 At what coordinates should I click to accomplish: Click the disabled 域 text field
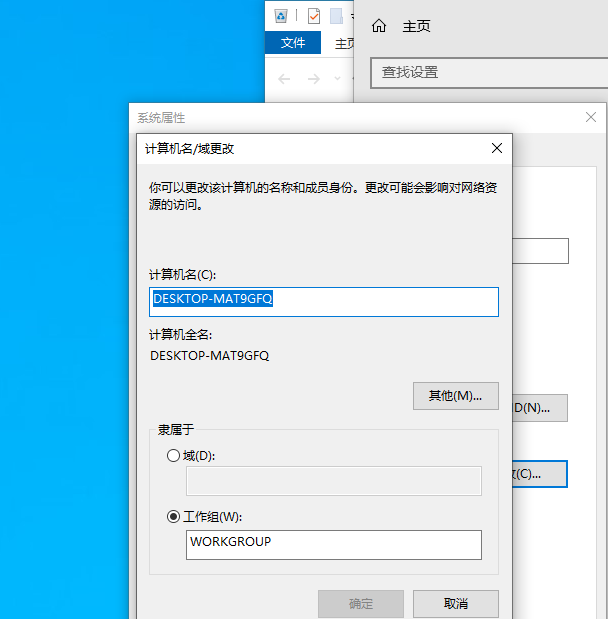pyautogui.click(x=334, y=481)
